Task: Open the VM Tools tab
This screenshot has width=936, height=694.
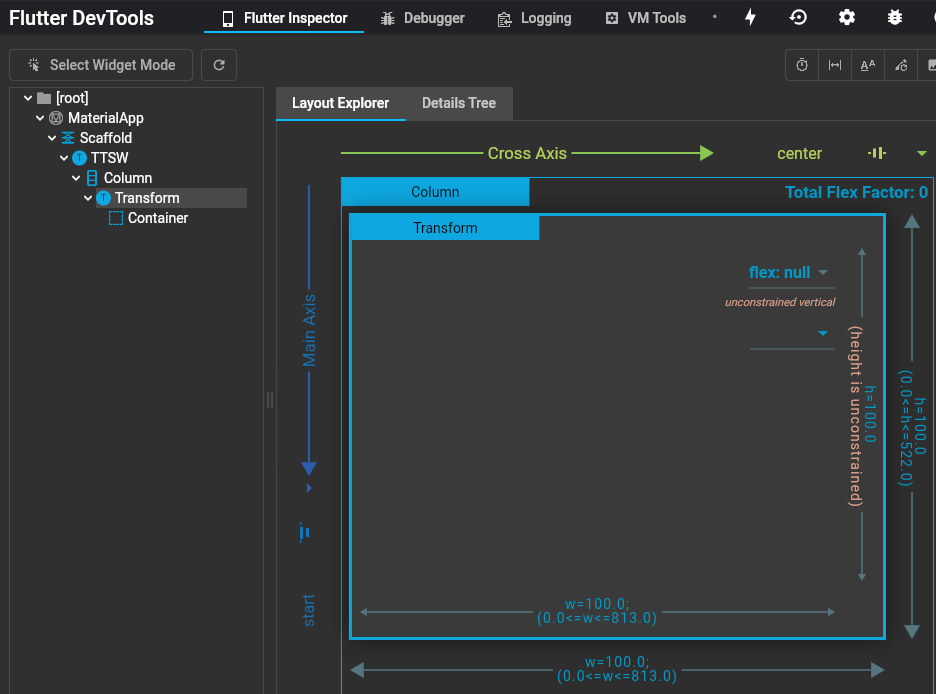Action: [646, 18]
